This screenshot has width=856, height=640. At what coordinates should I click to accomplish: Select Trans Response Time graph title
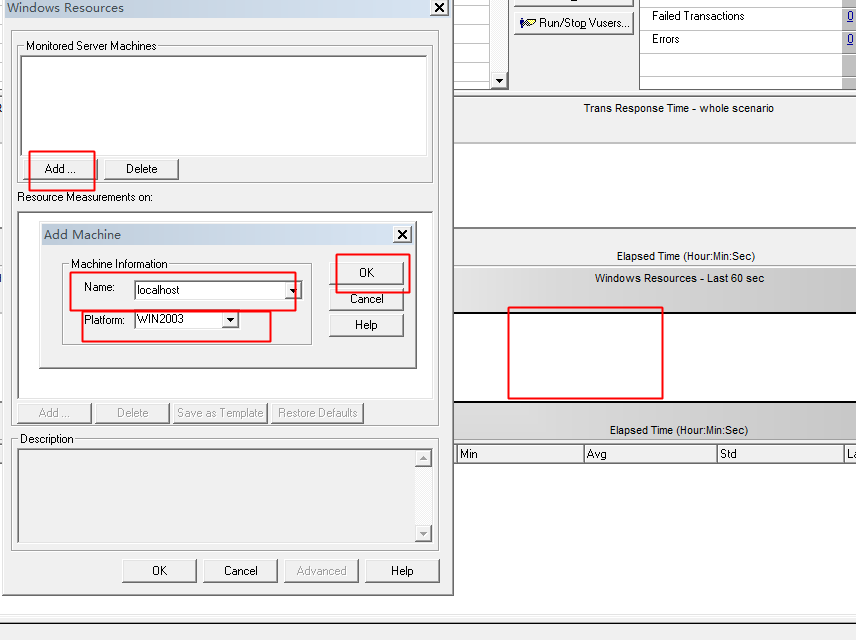679,108
